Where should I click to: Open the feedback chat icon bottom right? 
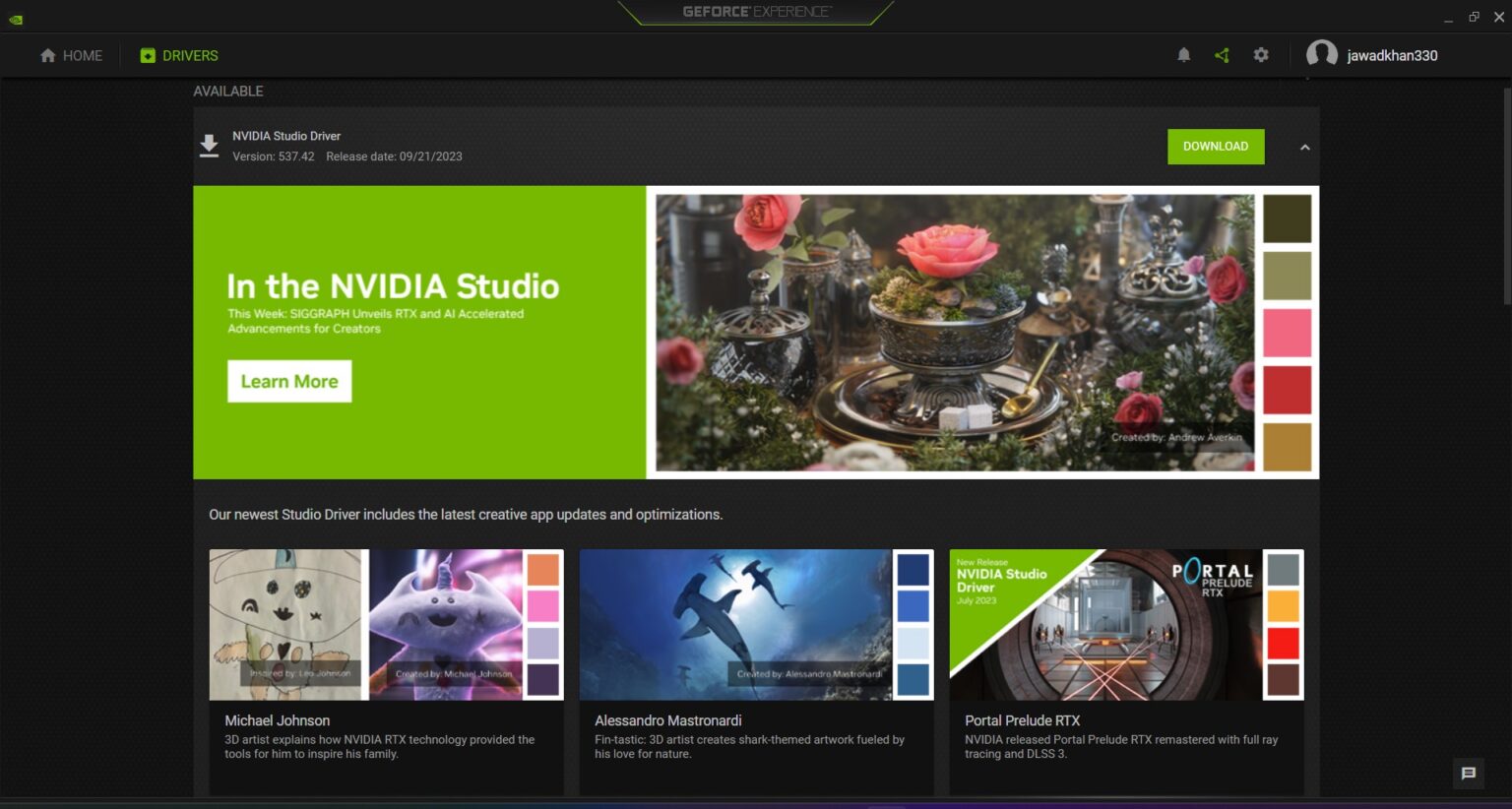pyautogui.click(x=1470, y=773)
